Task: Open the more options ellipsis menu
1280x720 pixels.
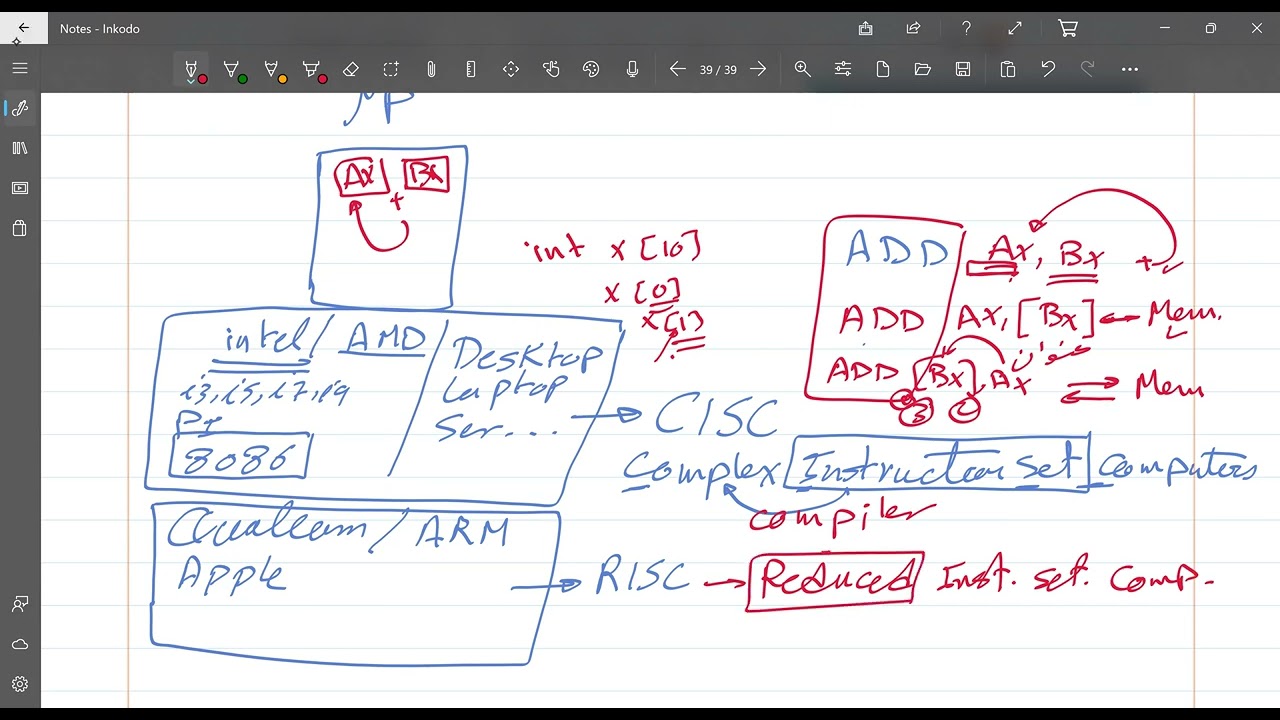Action: pyautogui.click(x=1130, y=69)
